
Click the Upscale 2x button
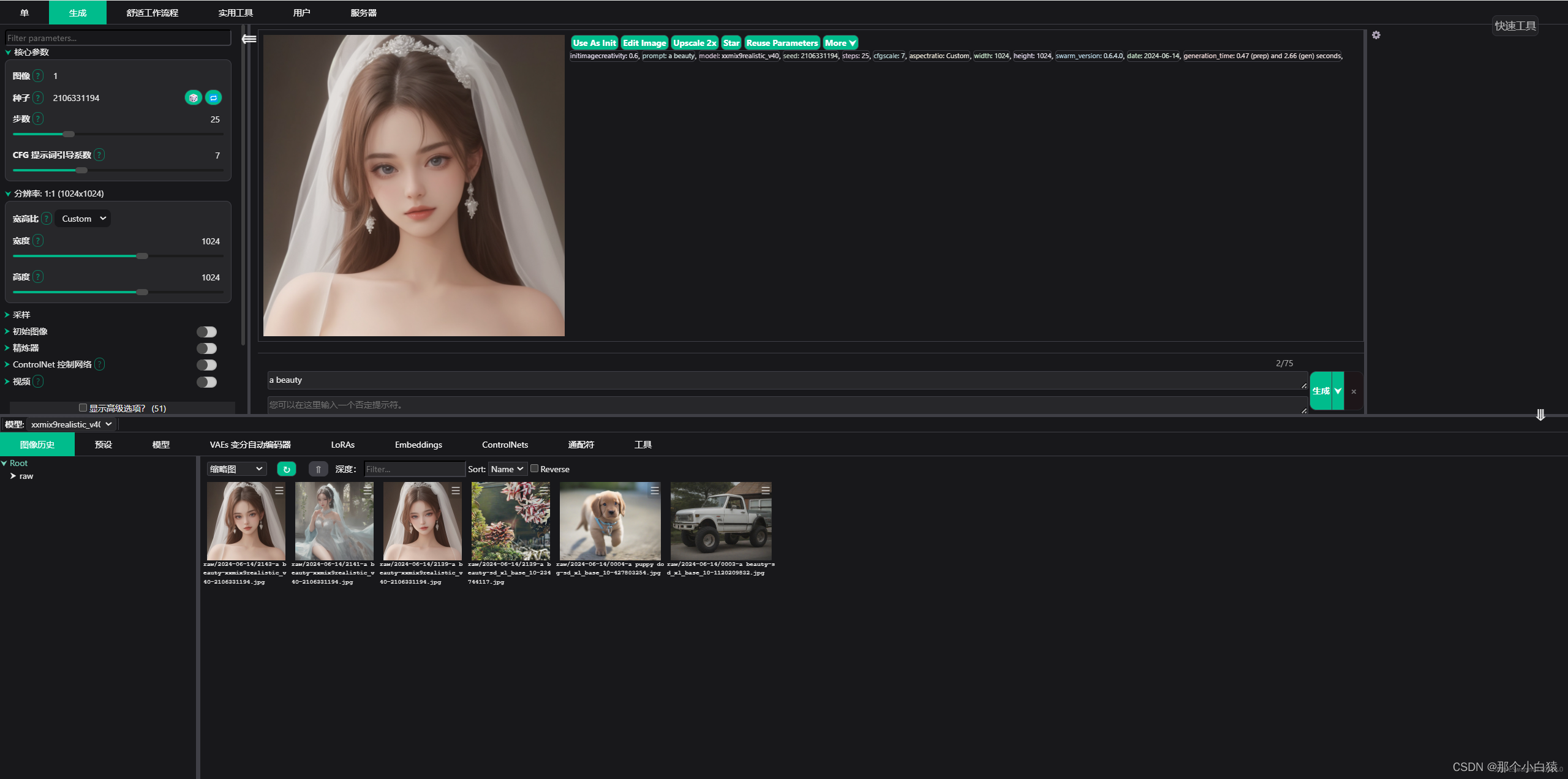point(694,43)
